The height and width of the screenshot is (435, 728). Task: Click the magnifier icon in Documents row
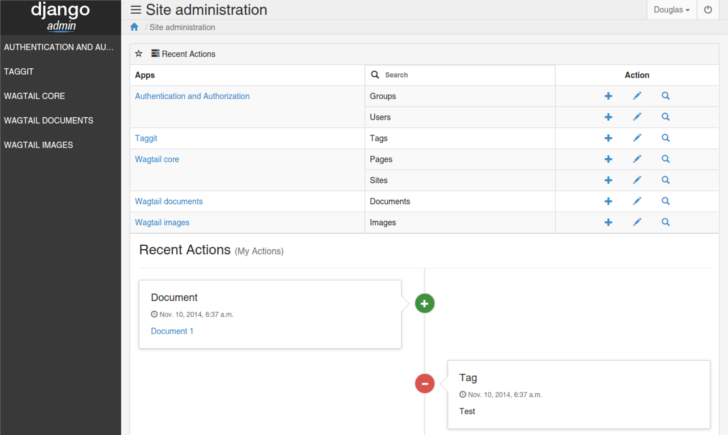click(x=665, y=201)
